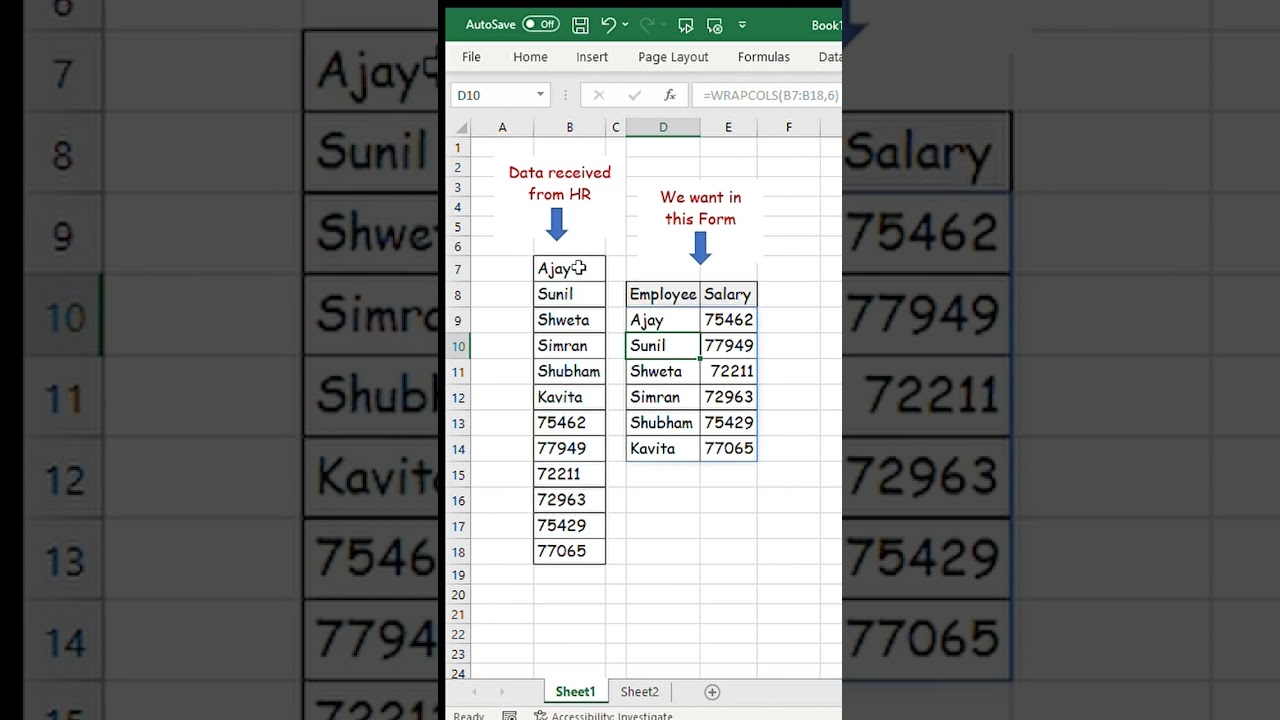Click the quick access icon left of Customize arrow
This screenshot has height=720, width=1280.
(714, 25)
